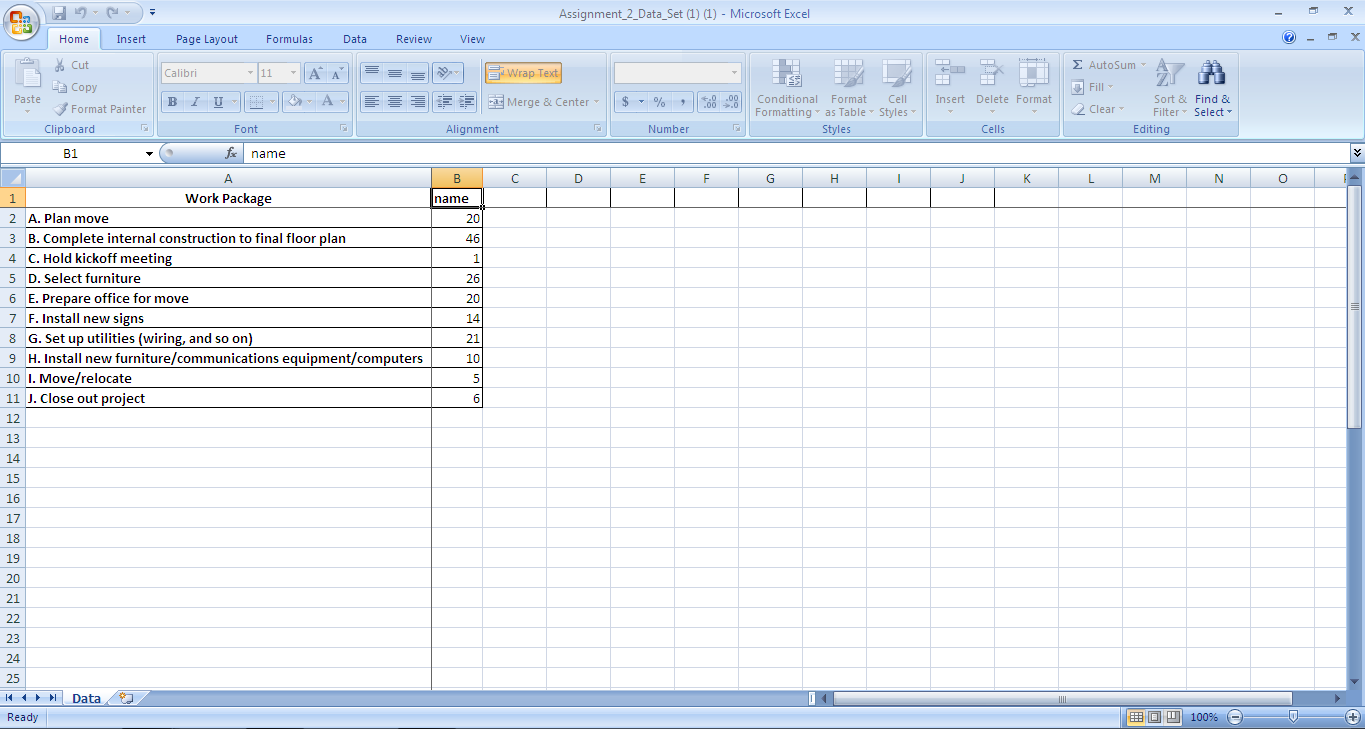Expand the AutoSum dropdown arrow
Image resolution: width=1365 pixels, height=729 pixels.
pyautogui.click(x=1144, y=65)
